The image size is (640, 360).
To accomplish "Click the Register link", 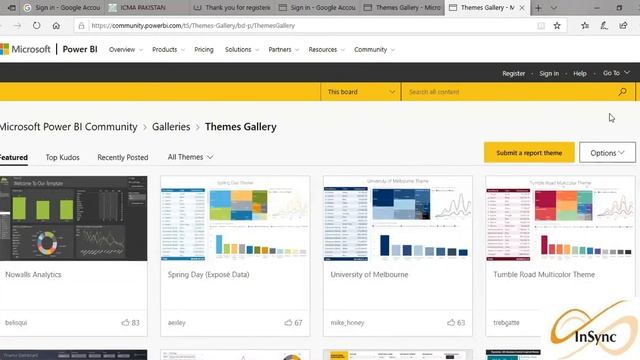I will [x=513, y=73].
